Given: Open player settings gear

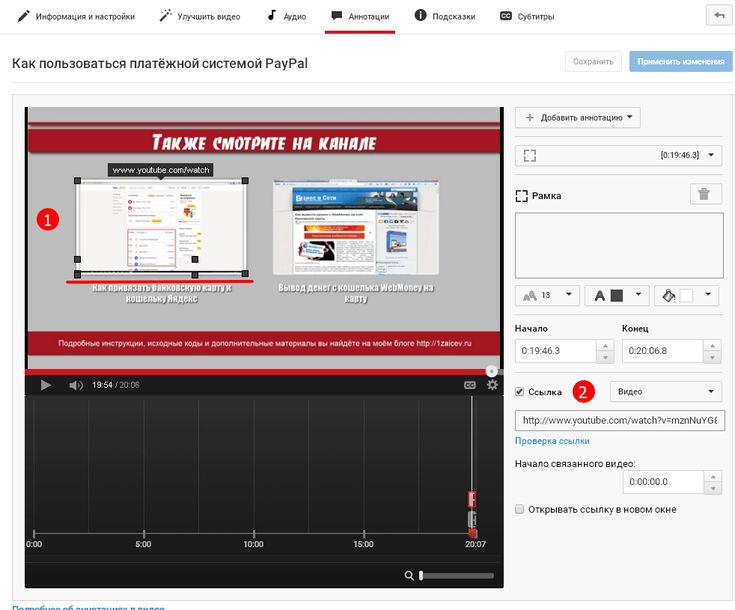Looking at the screenshot, I should [x=492, y=385].
